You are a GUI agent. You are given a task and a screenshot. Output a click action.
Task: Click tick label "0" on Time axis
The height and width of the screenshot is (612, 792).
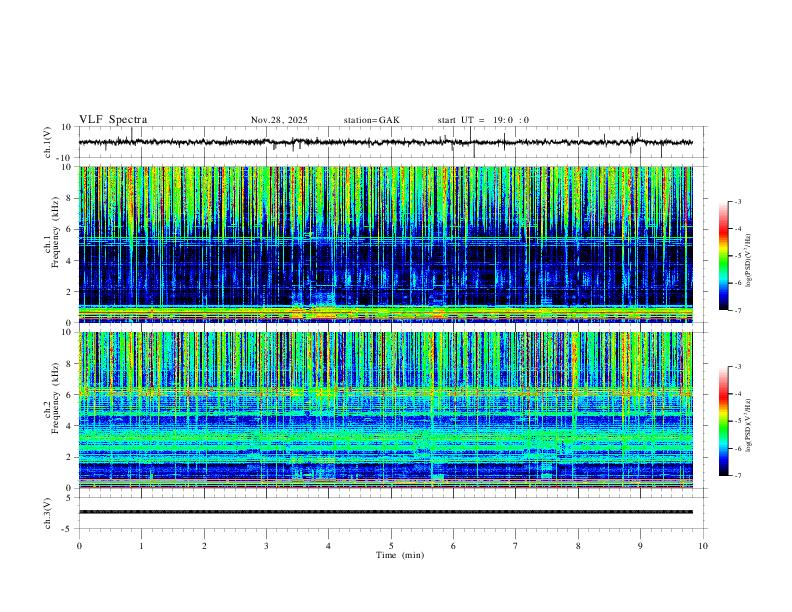tap(79, 546)
